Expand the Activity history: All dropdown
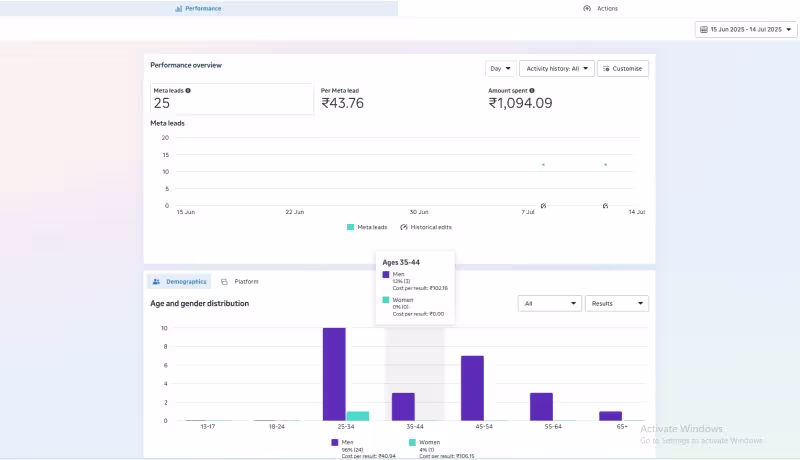 click(557, 68)
